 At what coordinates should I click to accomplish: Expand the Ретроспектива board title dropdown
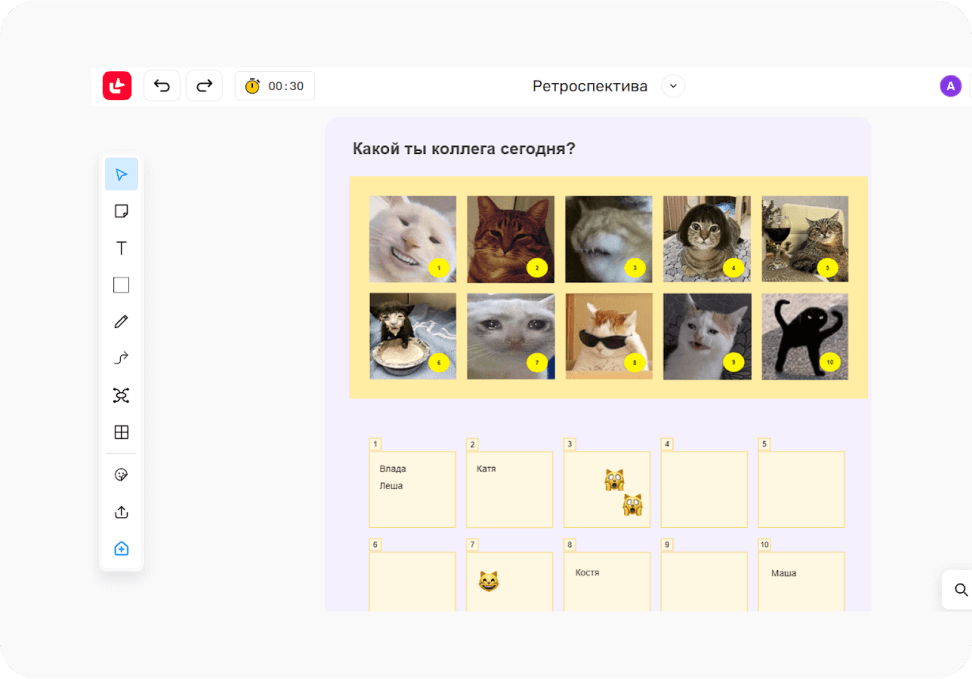(x=673, y=86)
